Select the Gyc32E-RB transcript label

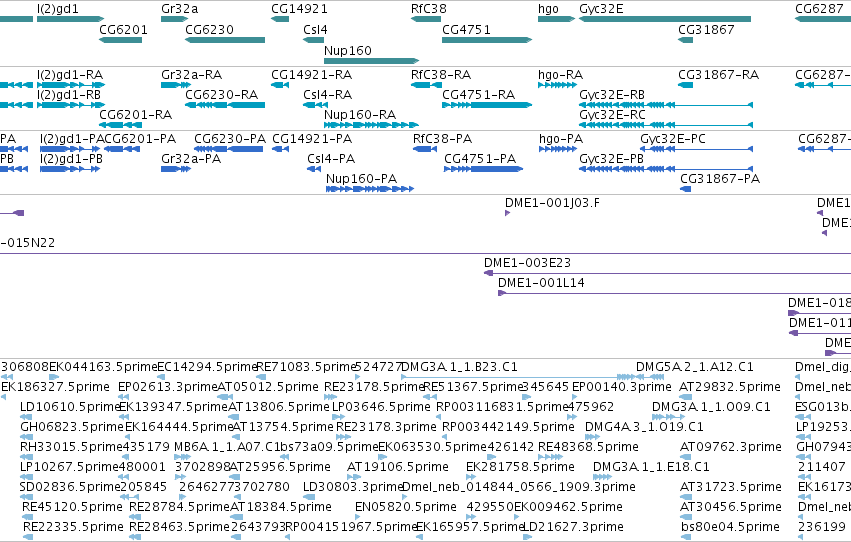coord(612,94)
